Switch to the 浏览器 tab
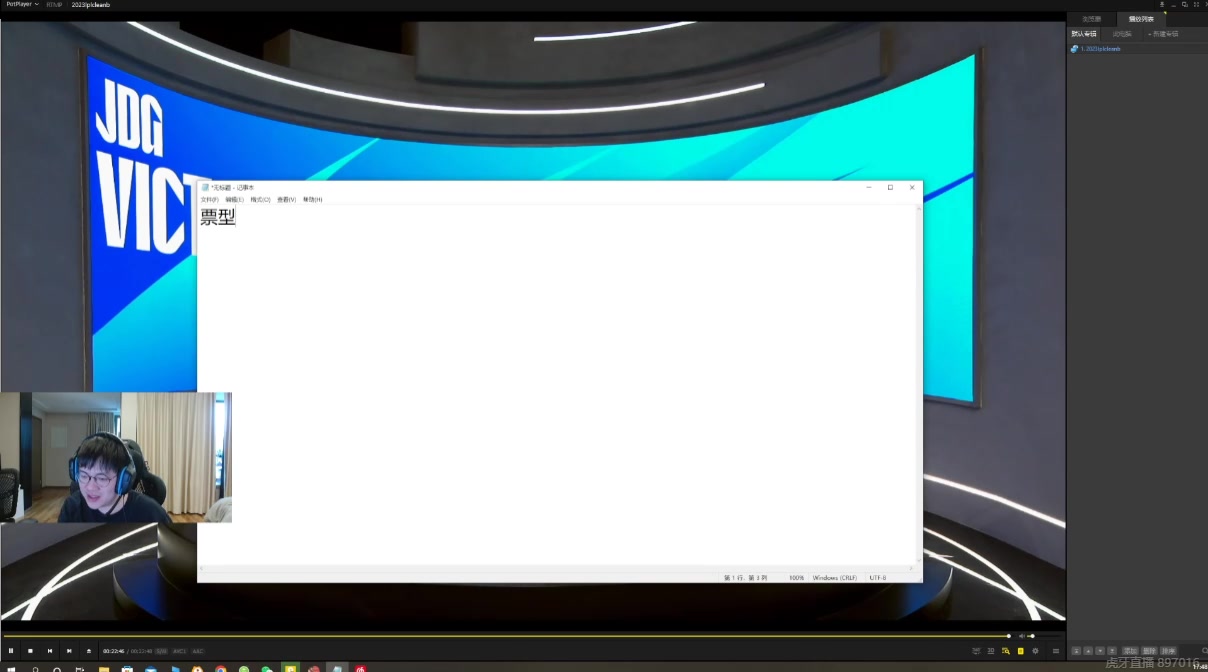This screenshot has width=1208, height=672. 1091,19
